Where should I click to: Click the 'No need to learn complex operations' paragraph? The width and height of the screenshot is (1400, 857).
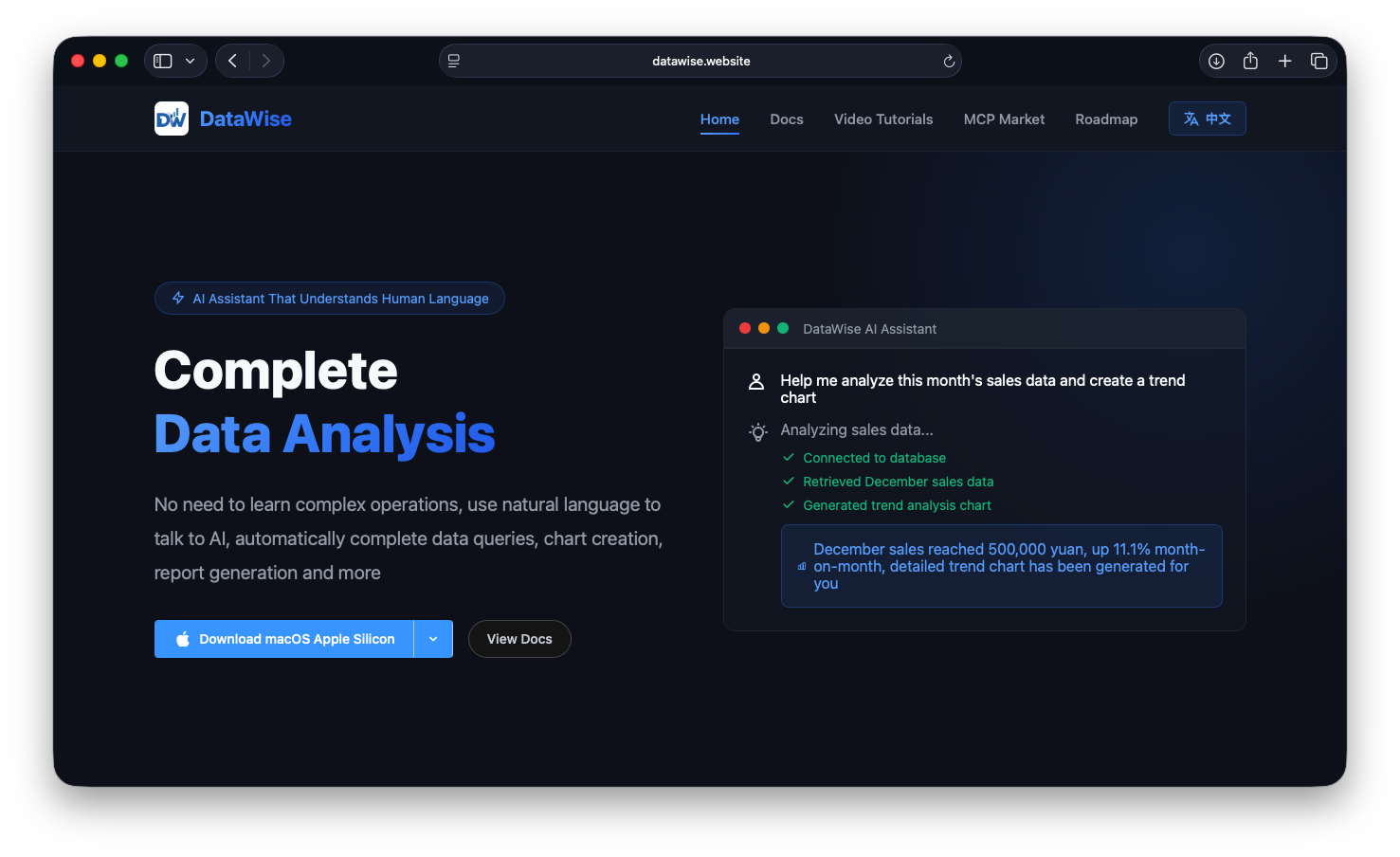409,538
